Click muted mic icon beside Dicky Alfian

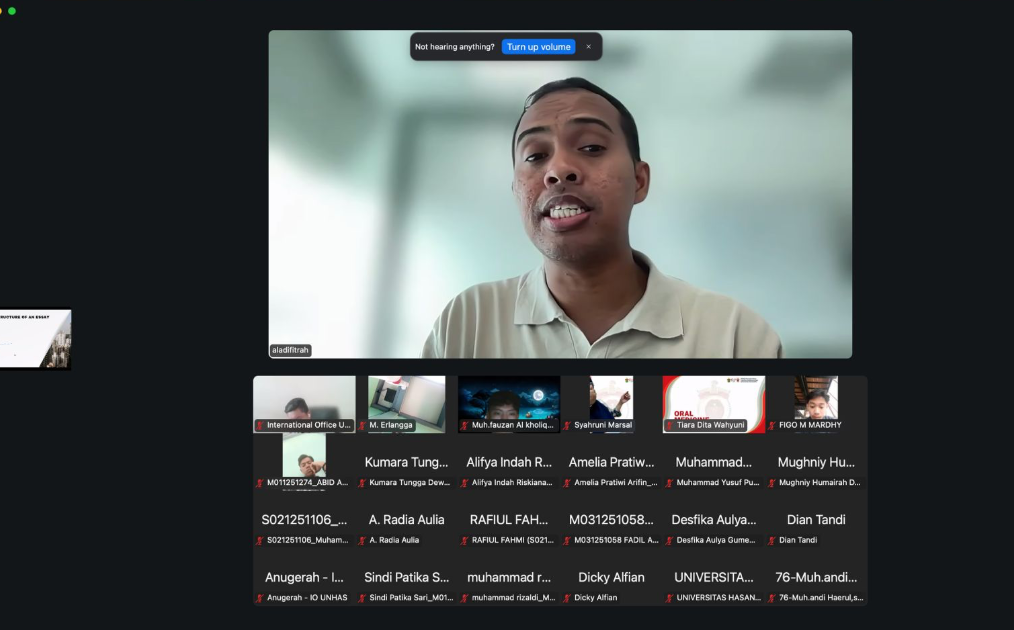pyautogui.click(x=567, y=598)
